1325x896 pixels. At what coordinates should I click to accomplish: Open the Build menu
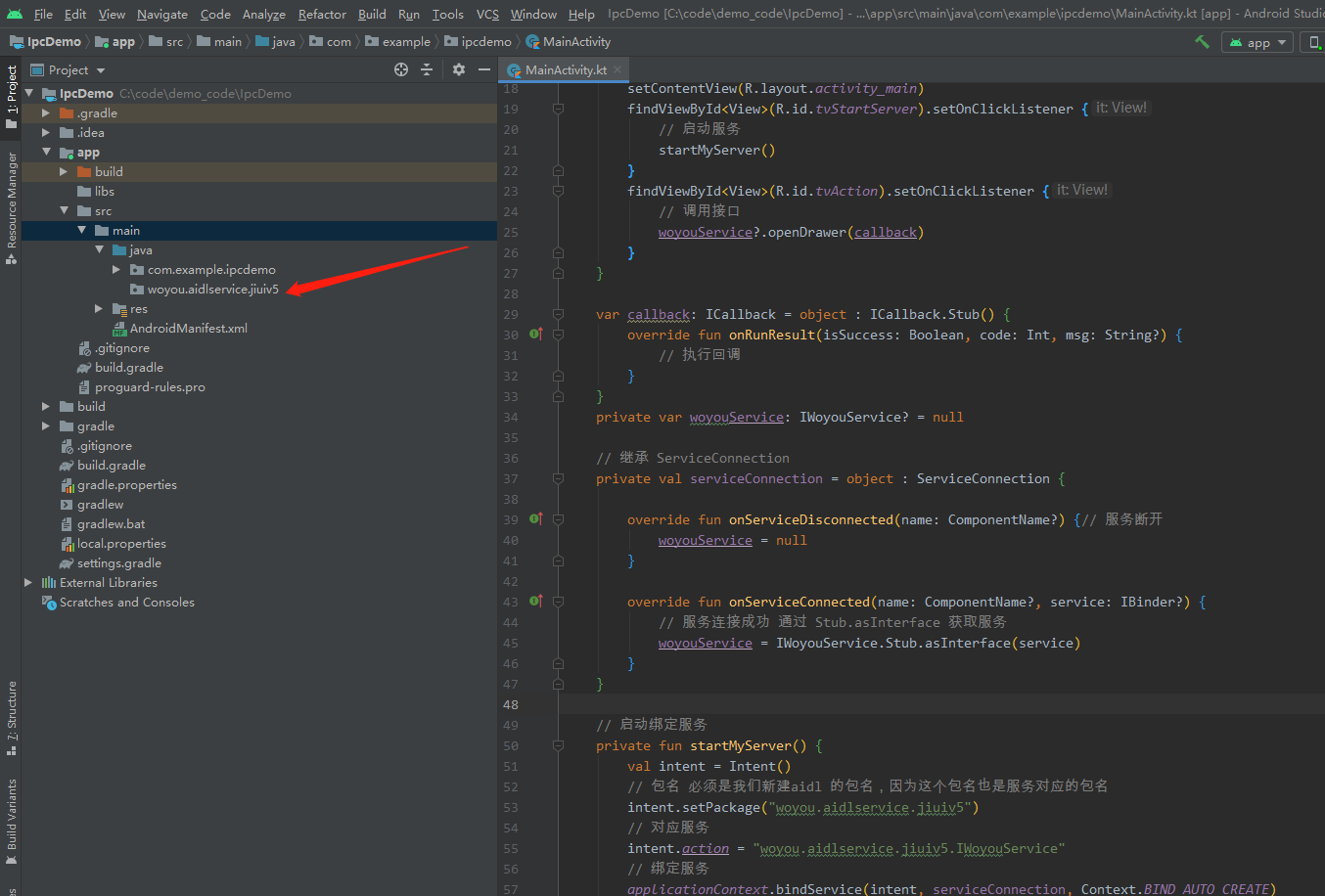click(372, 14)
